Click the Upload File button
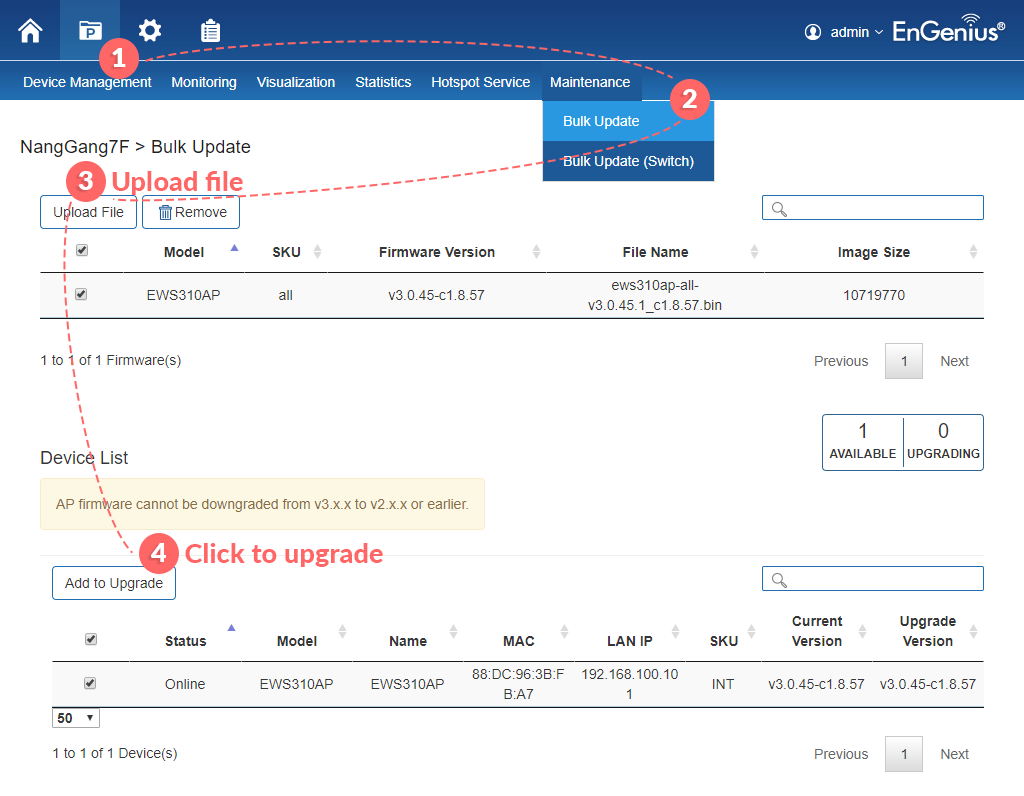The height and width of the screenshot is (796, 1024). 88,212
